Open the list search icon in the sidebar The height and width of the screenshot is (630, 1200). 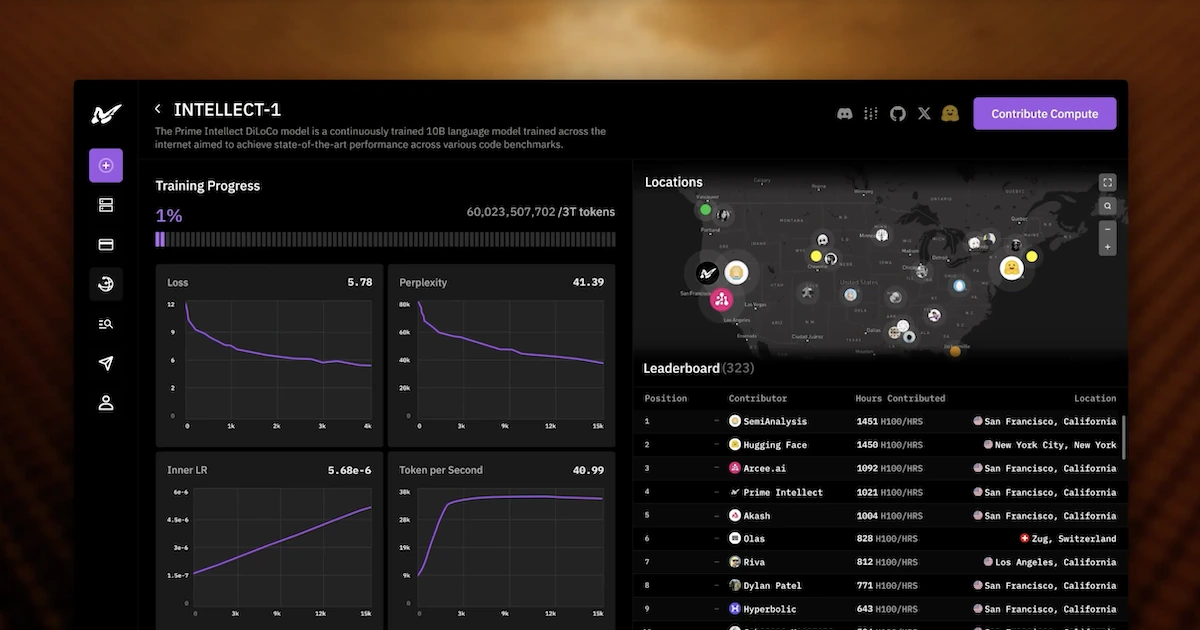(x=106, y=324)
